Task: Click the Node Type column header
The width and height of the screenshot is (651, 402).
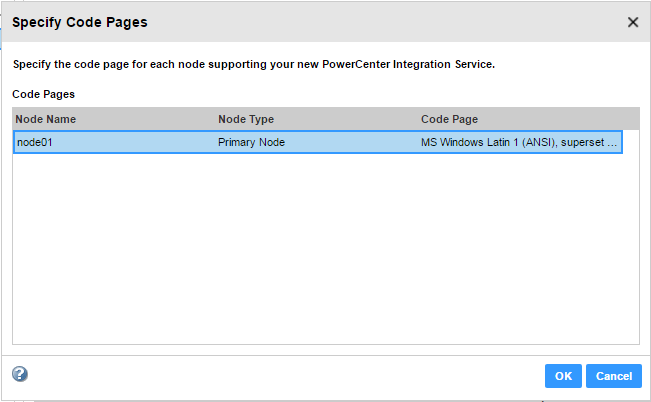Action: click(246, 120)
